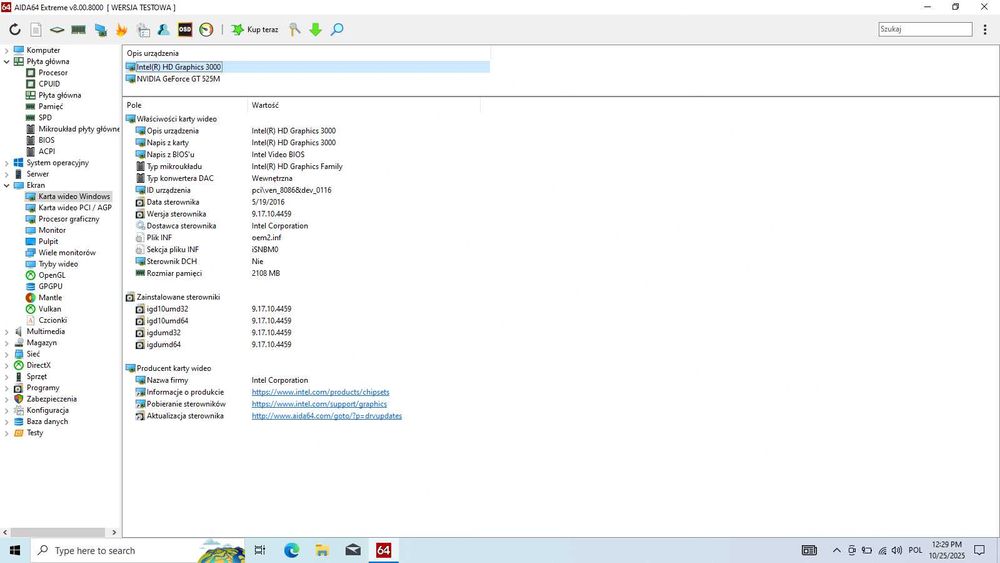The width and height of the screenshot is (1000, 563).
Task: Click the magnifier search toolbar icon
Action: point(337,29)
